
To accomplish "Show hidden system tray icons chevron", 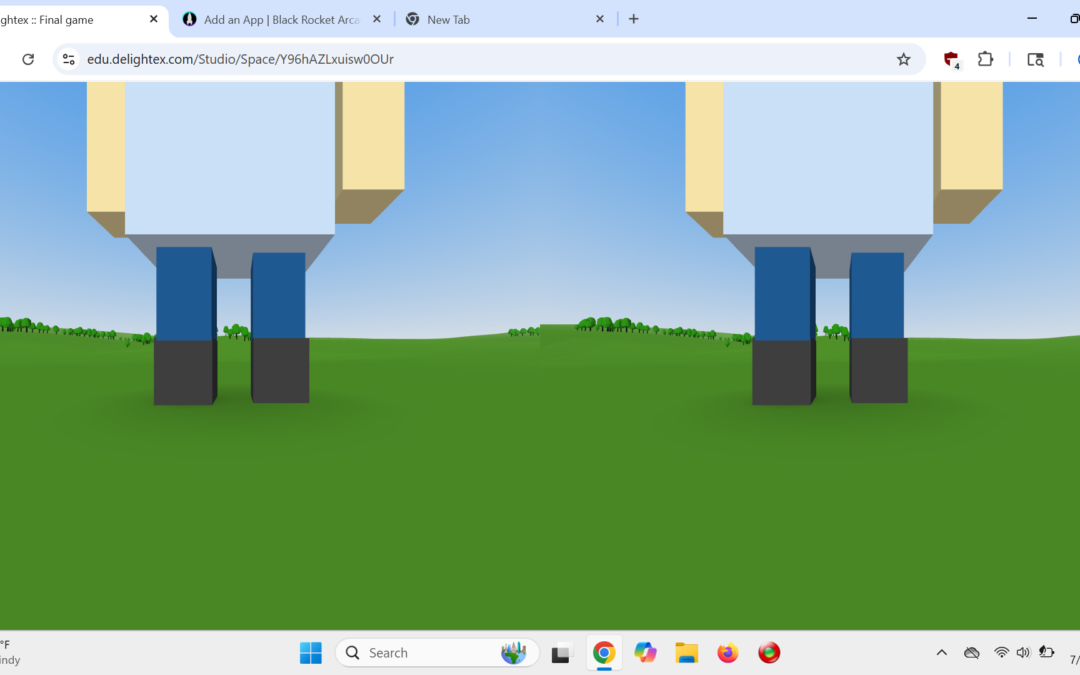I will coord(942,652).
